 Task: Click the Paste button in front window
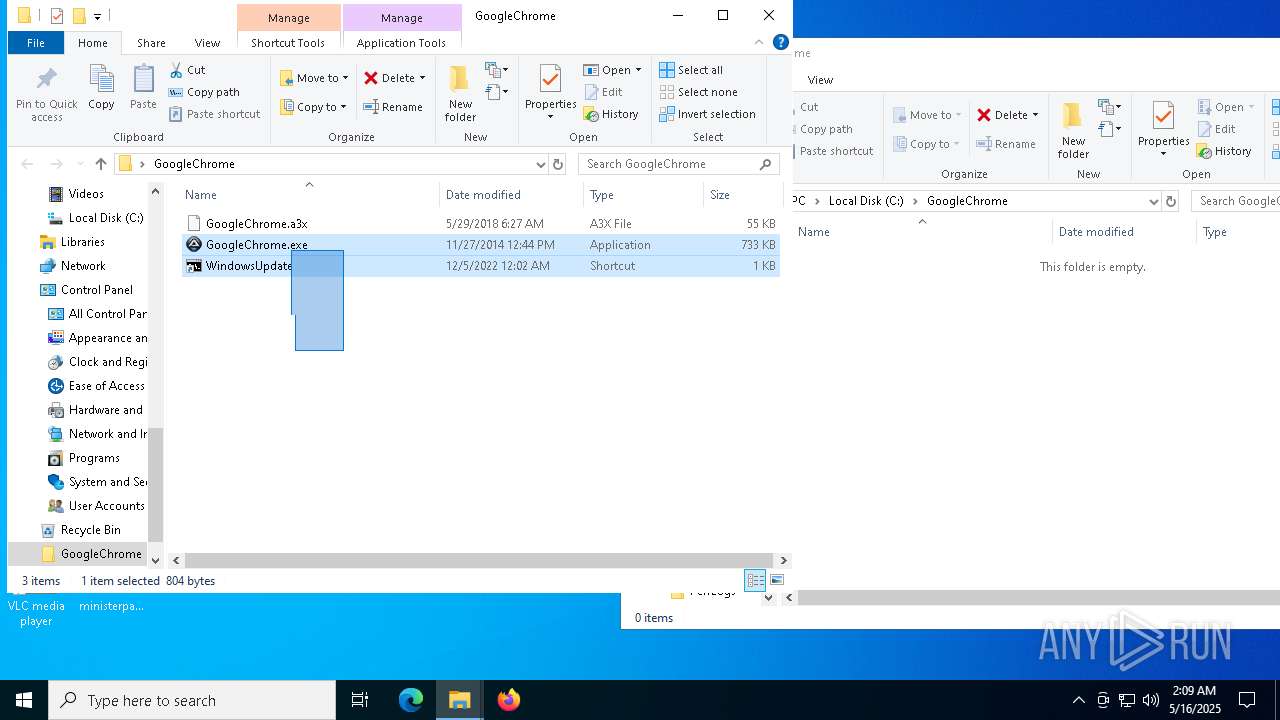click(144, 88)
